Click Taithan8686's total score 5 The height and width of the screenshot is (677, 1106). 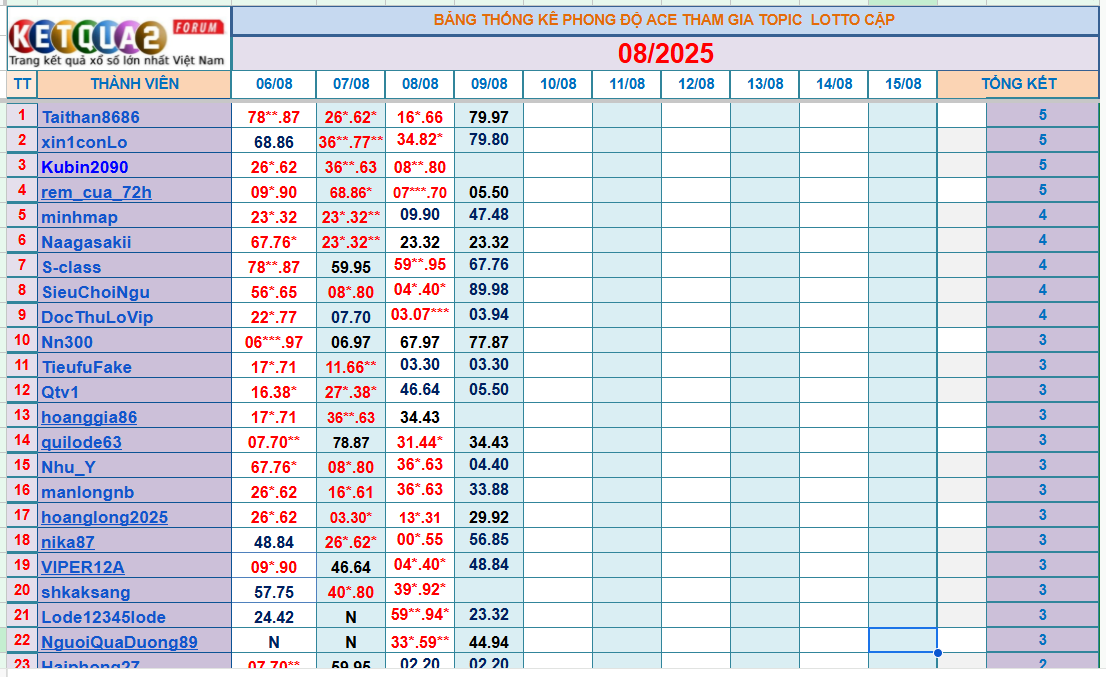pos(1043,115)
